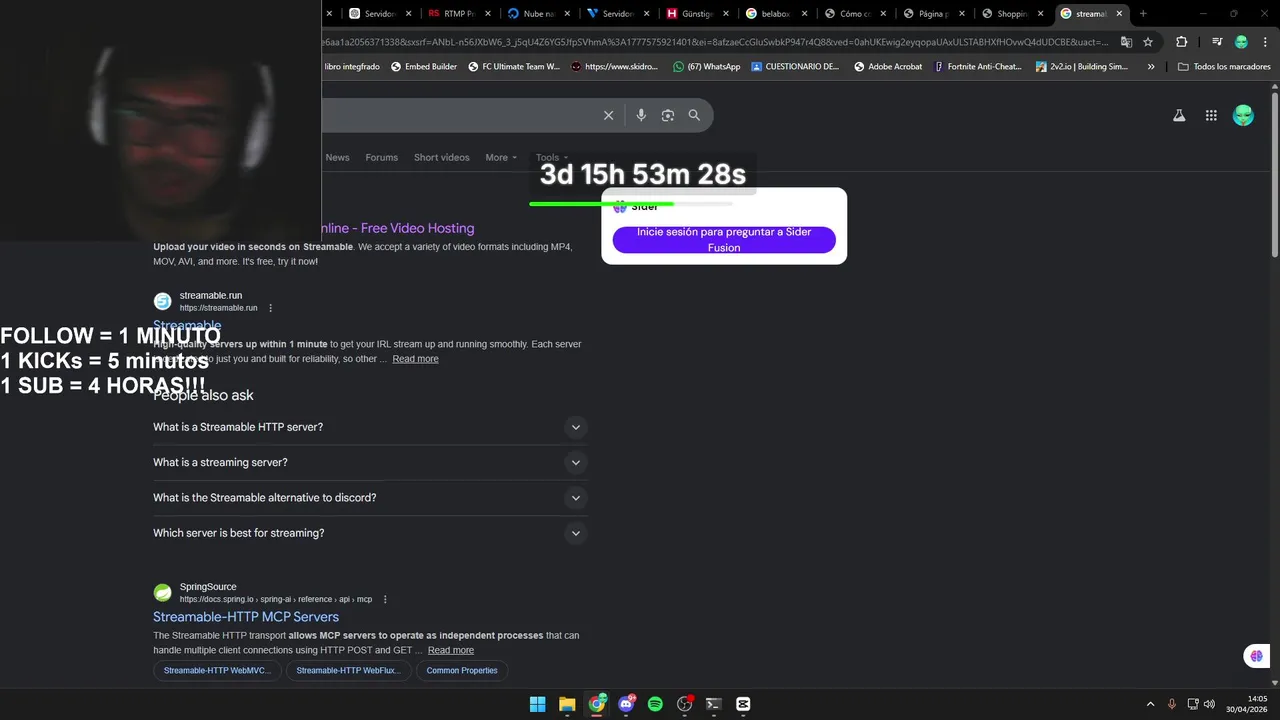Image resolution: width=1280 pixels, height=720 pixels.
Task: Clear the Google search box text
Action: point(608,115)
